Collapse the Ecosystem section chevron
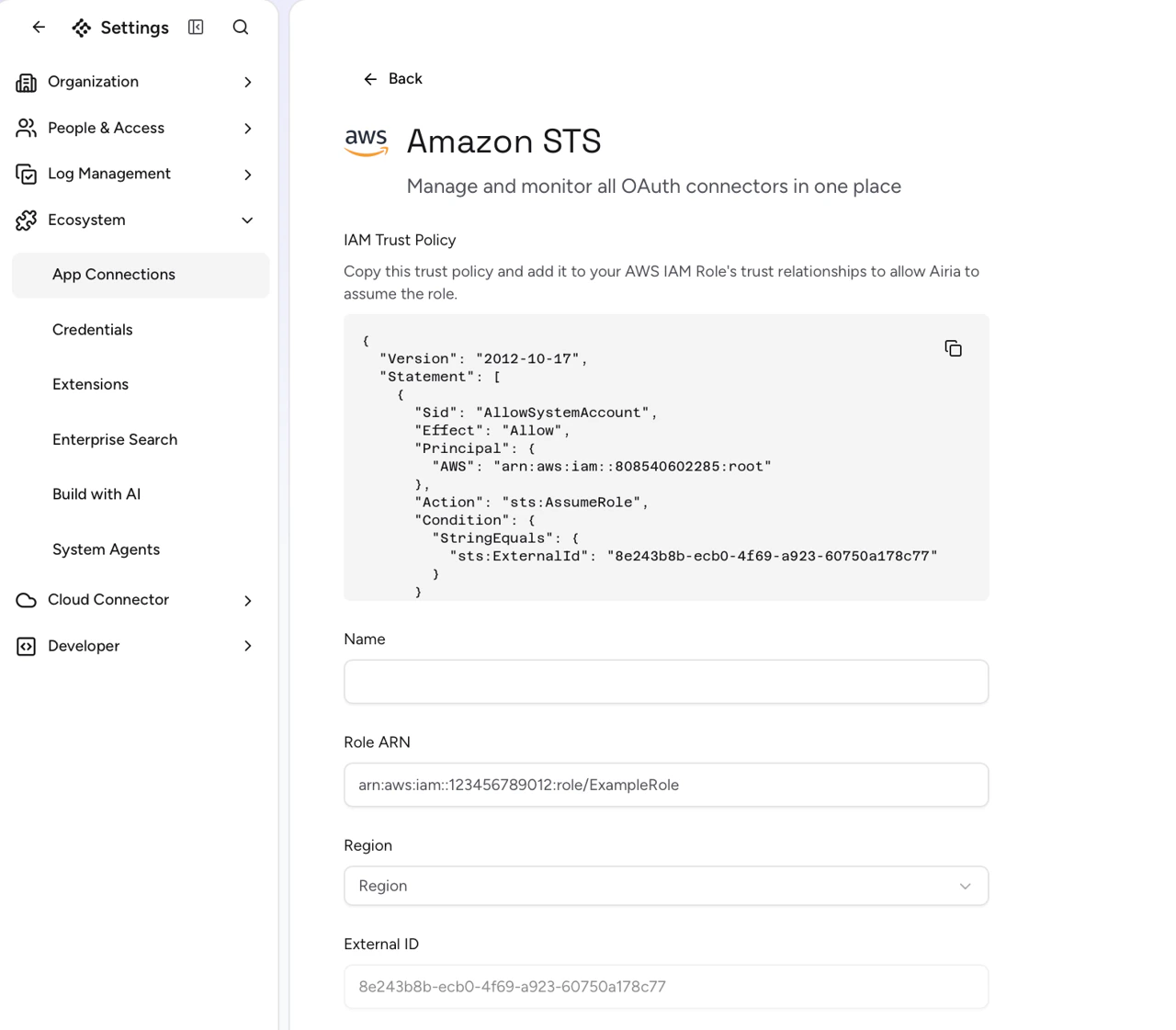Screen dimensions: 1176x1030 tap(247, 220)
